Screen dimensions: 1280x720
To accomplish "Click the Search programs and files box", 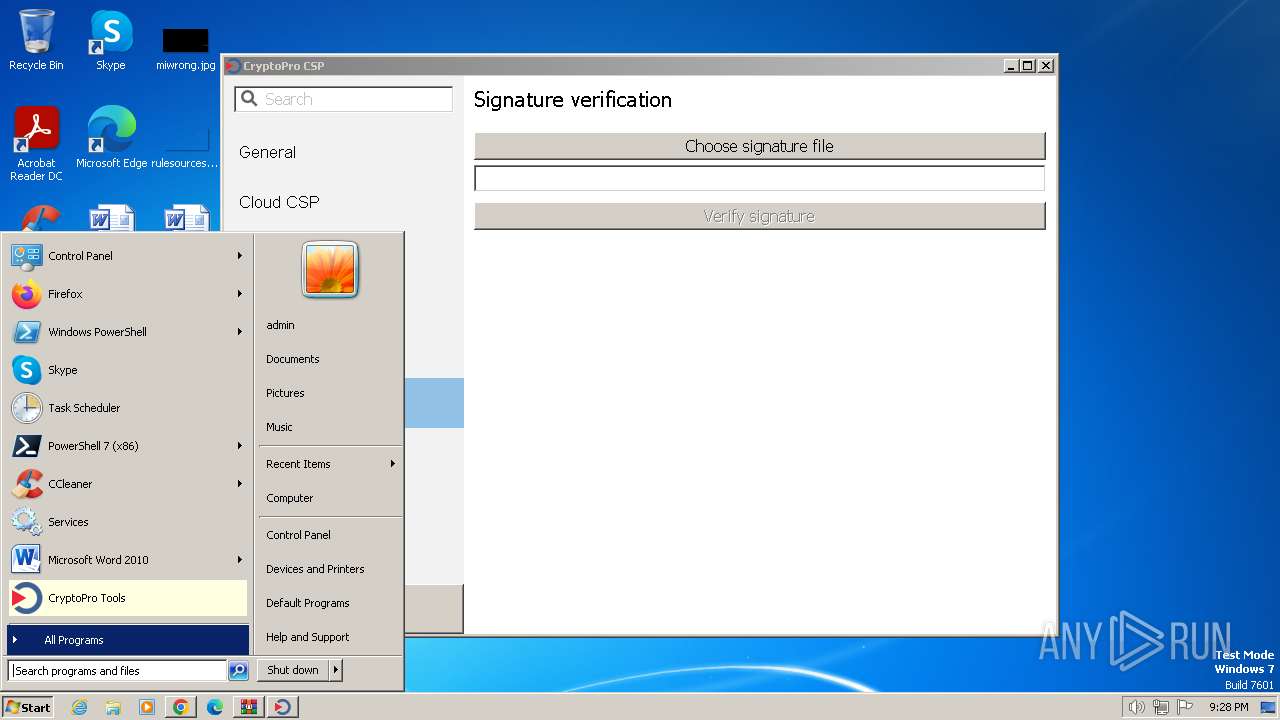I will coord(118,671).
